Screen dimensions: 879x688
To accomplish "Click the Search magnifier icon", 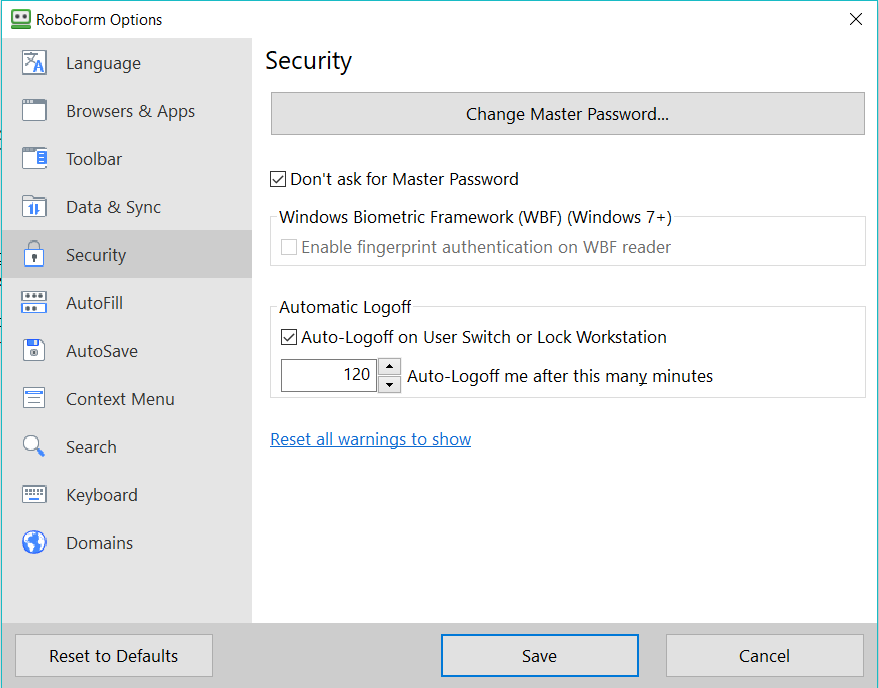I will (34, 446).
